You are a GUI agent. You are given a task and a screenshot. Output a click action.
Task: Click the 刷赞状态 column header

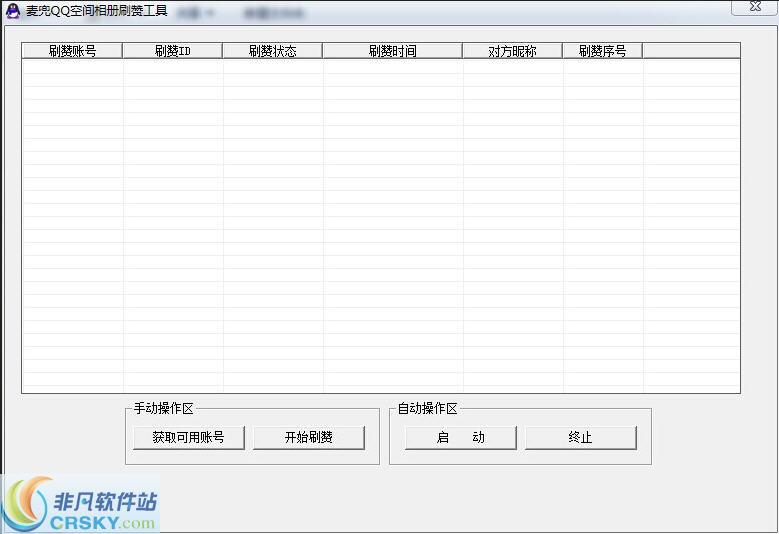pos(272,51)
